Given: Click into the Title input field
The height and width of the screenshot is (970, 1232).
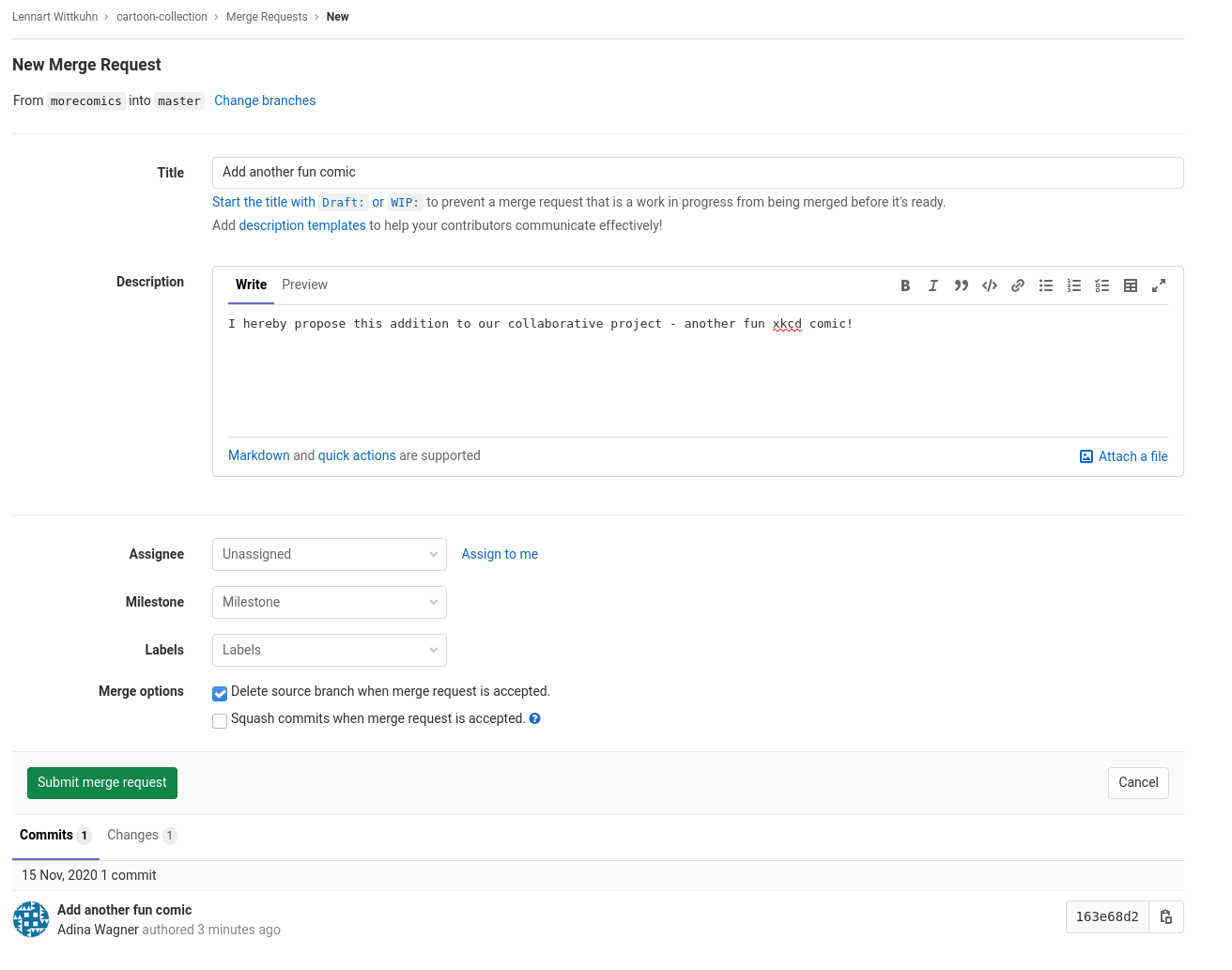Looking at the screenshot, I should (697, 173).
